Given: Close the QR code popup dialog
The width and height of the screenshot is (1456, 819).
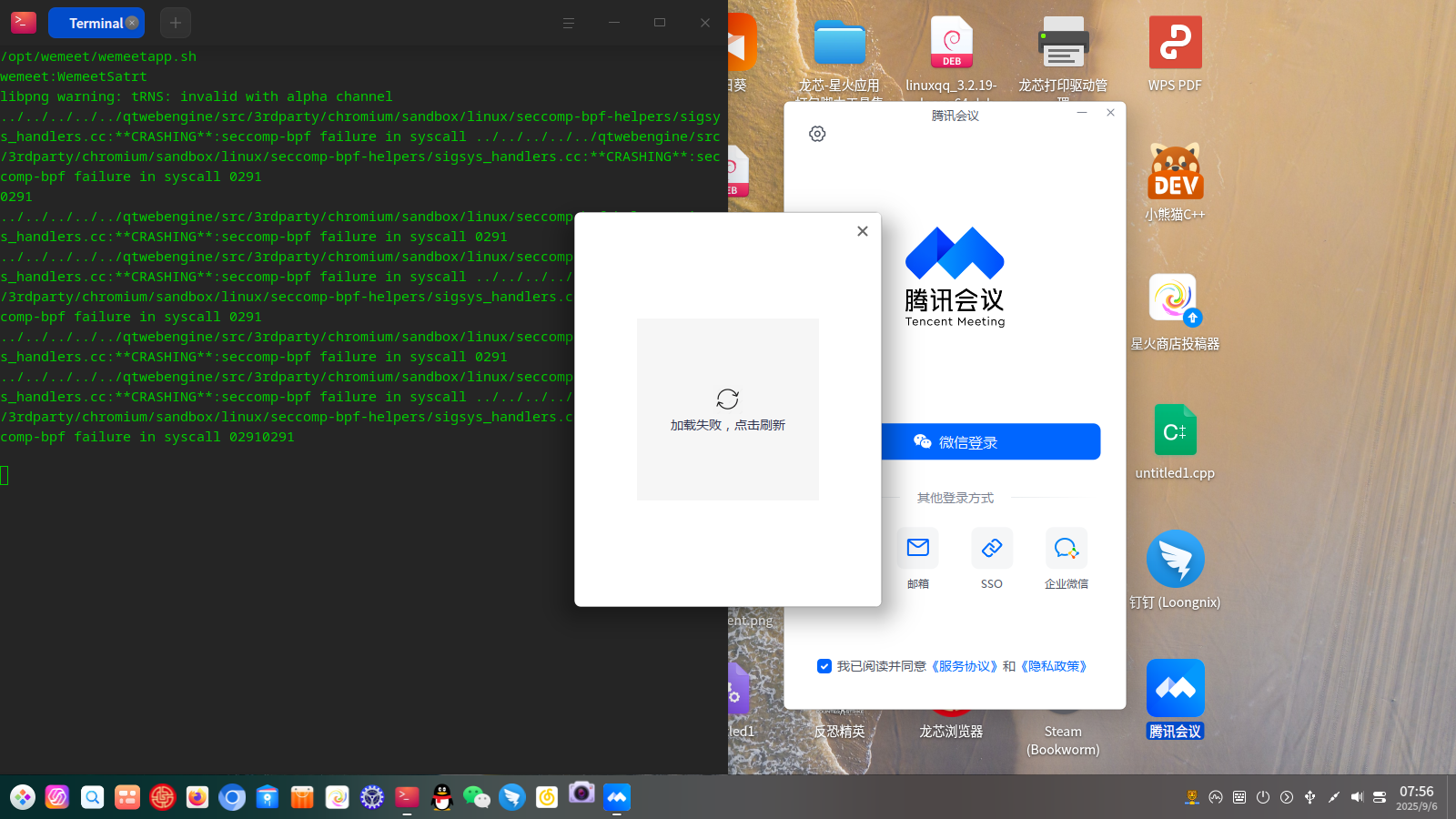Looking at the screenshot, I should tap(863, 231).
